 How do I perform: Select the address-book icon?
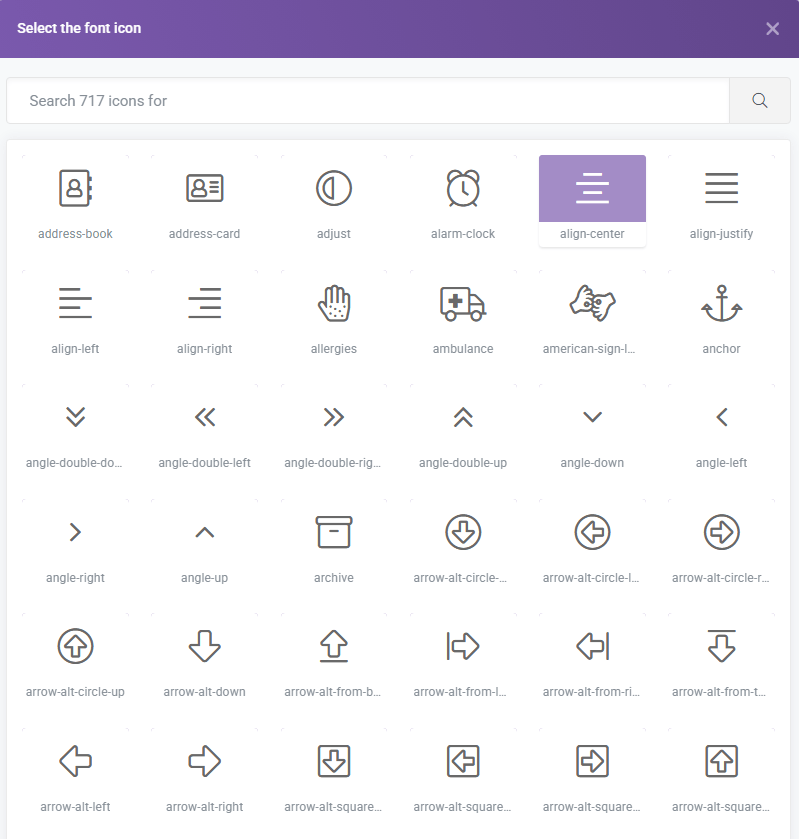click(x=75, y=188)
